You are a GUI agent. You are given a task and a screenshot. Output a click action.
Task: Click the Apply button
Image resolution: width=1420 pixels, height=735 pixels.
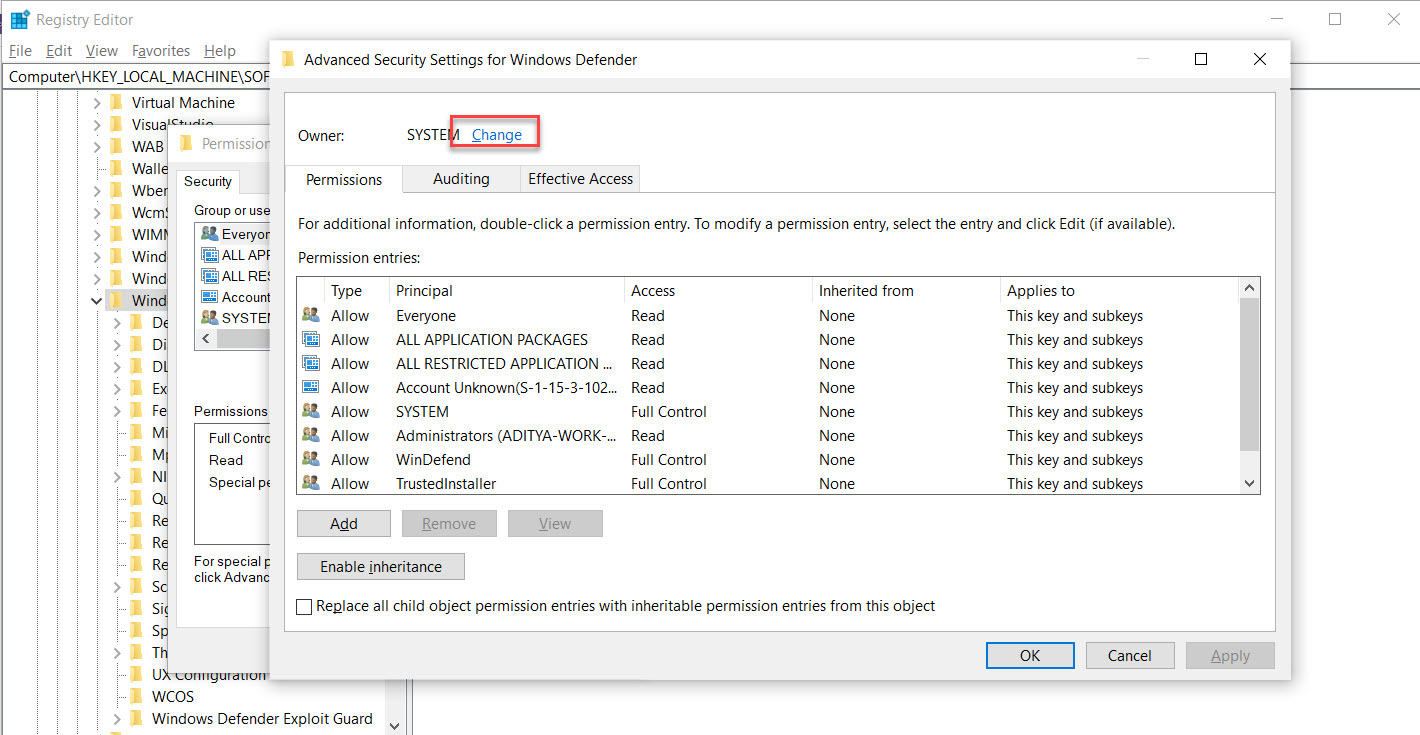(x=1230, y=656)
